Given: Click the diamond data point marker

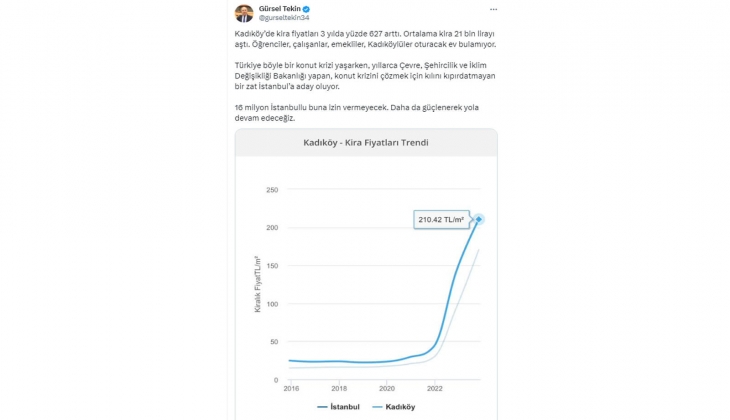Looking at the screenshot, I should coord(479,219).
